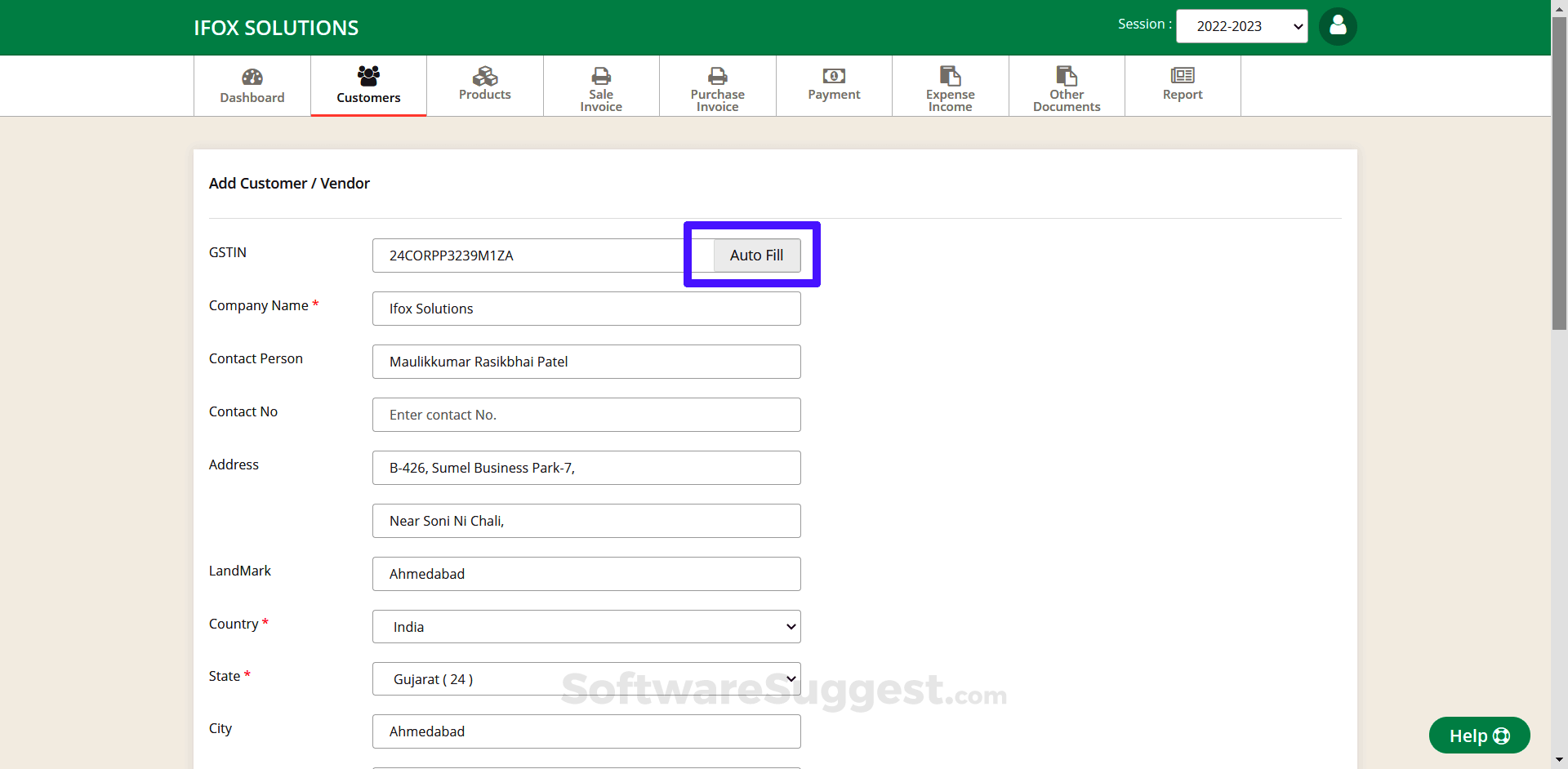Click the scrollbar down arrow

1559,761
